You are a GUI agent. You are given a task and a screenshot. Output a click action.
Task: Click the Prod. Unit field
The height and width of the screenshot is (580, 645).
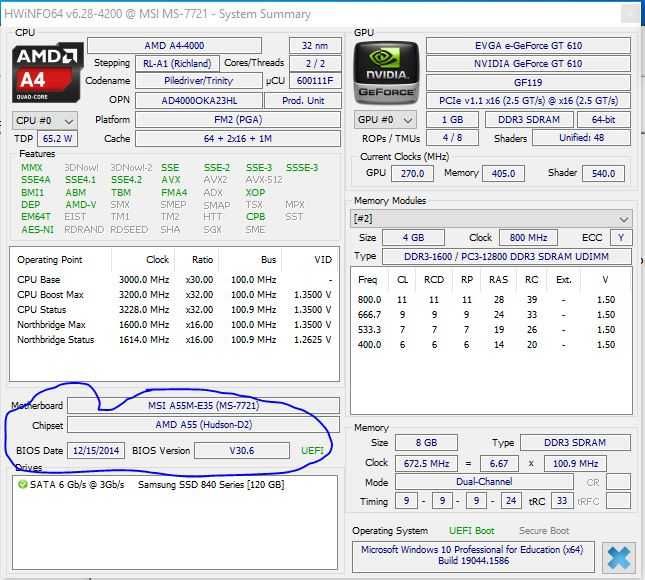click(303, 100)
